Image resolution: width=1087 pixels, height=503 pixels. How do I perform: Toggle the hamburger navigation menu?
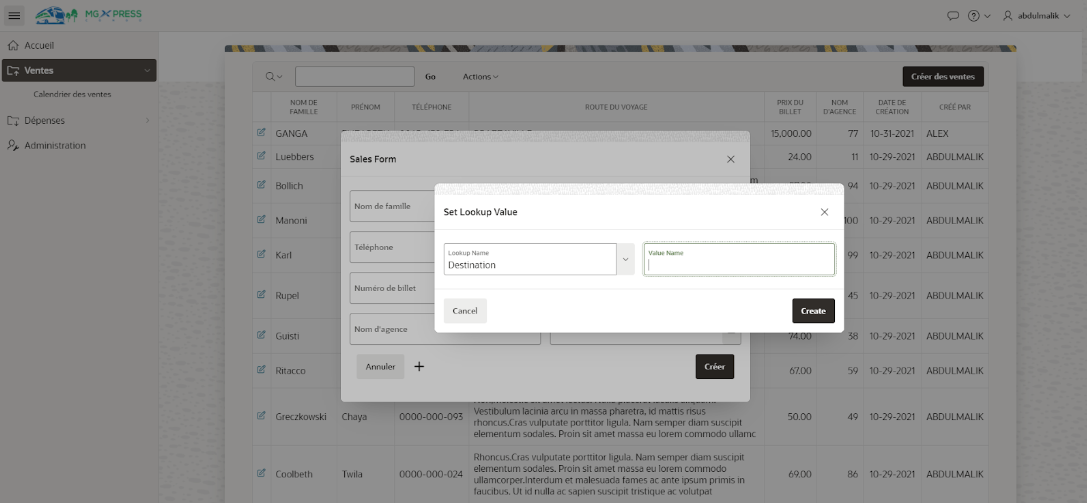14,15
